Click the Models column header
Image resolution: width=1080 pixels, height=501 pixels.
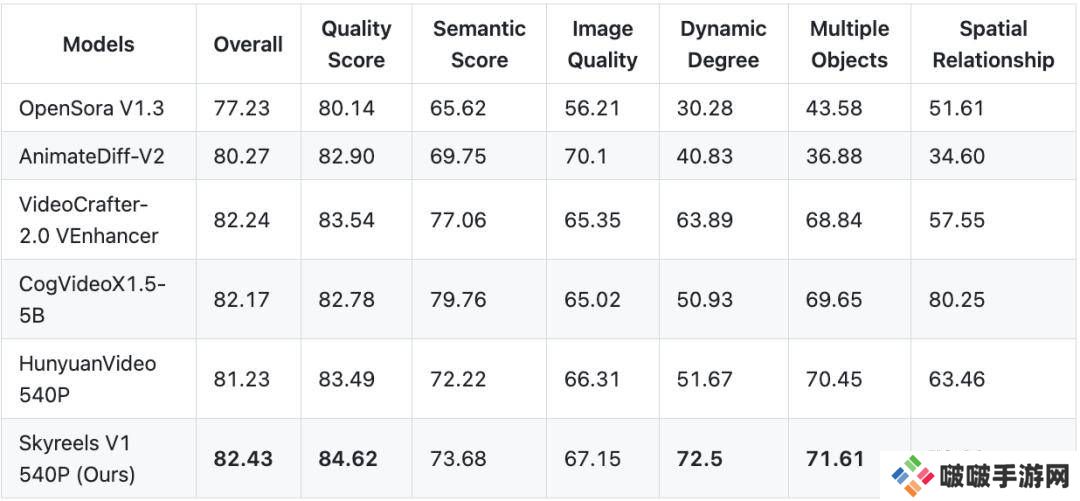[98, 44]
